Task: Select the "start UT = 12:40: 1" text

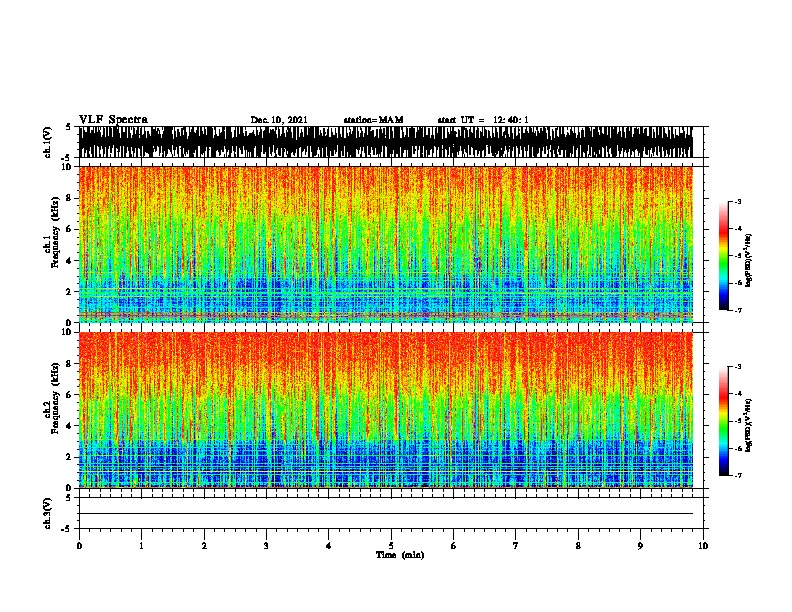Action: coord(483,120)
